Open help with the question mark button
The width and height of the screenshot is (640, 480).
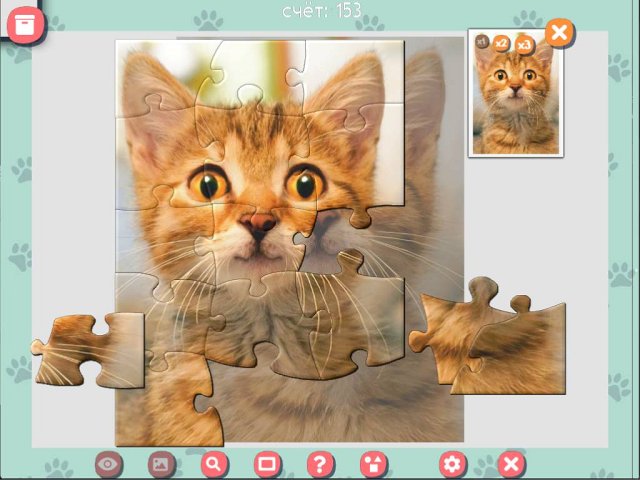point(319,464)
